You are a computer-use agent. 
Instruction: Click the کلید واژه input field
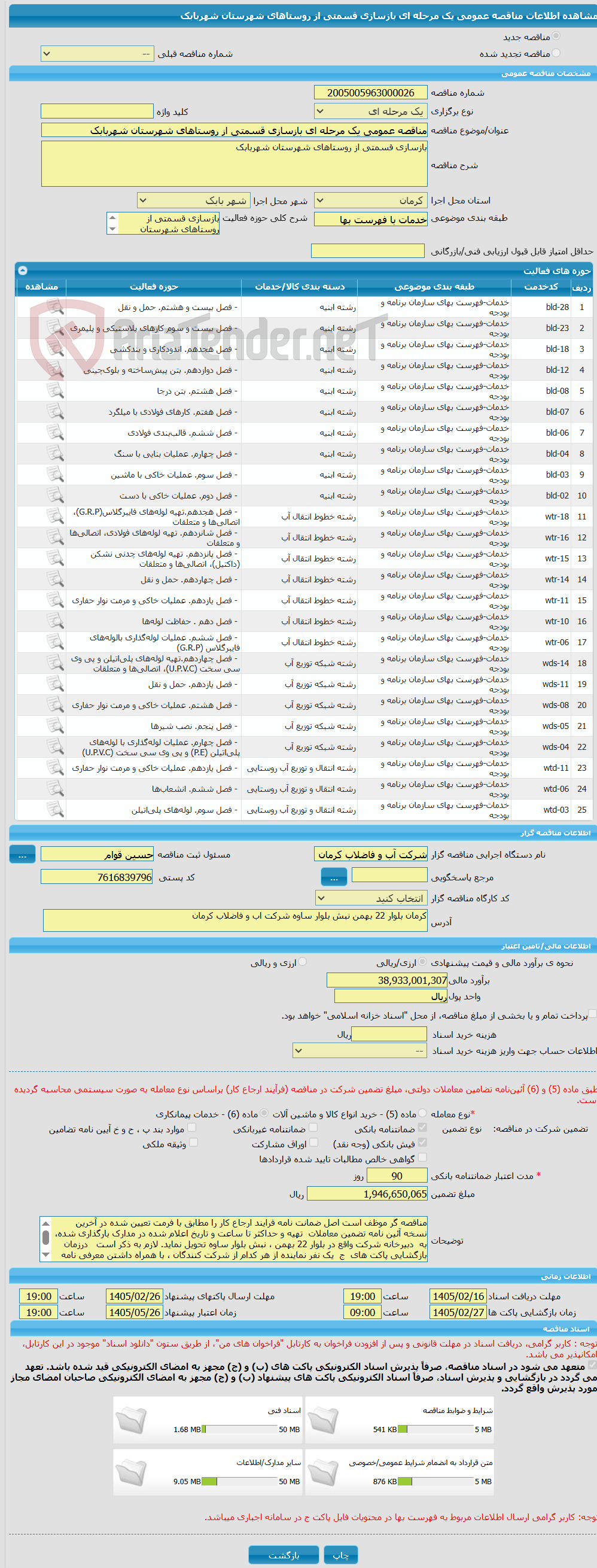(97, 111)
